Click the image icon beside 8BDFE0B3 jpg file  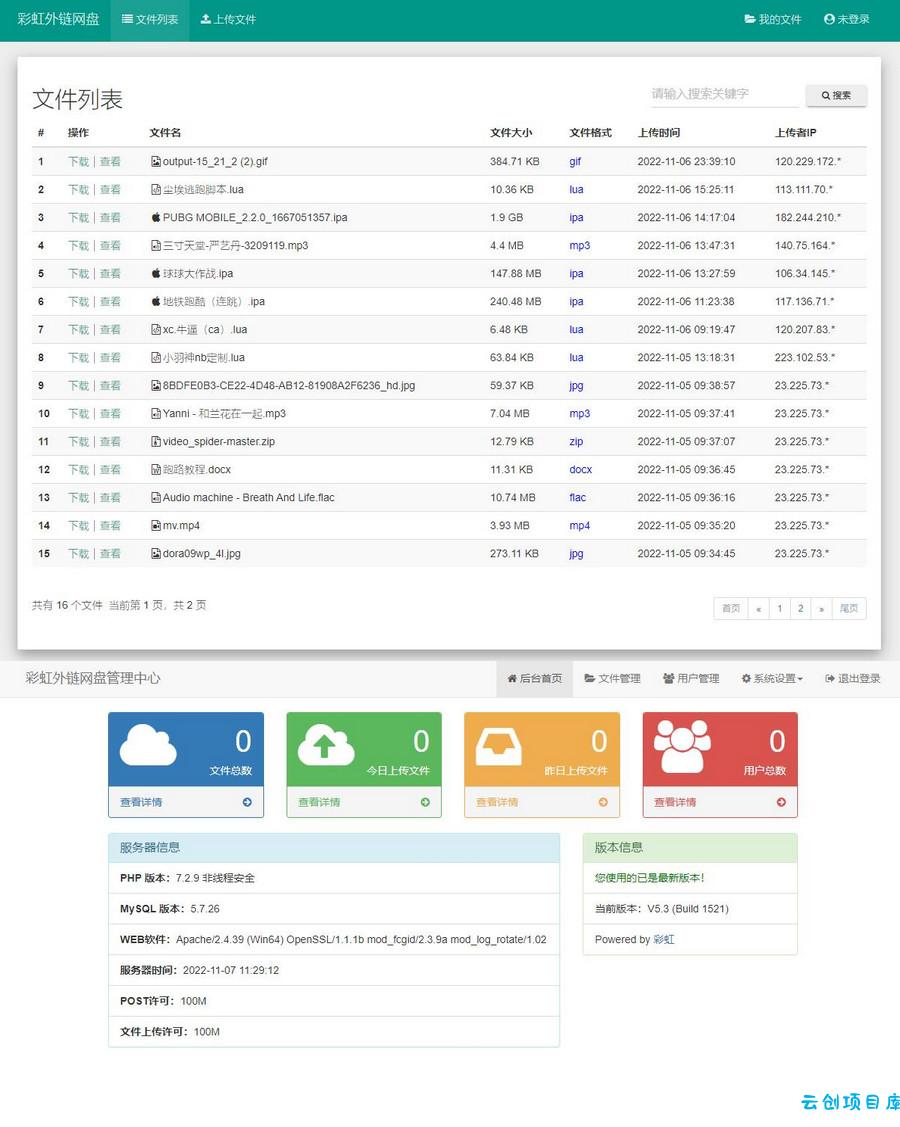(x=156, y=386)
